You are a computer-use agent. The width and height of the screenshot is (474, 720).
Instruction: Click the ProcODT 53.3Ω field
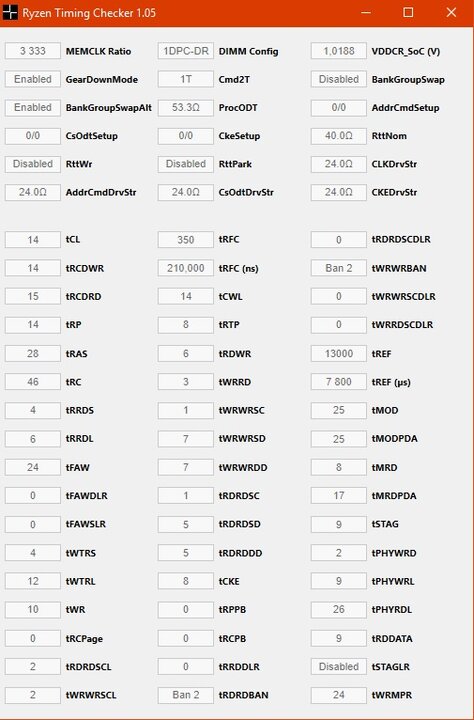(x=186, y=107)
